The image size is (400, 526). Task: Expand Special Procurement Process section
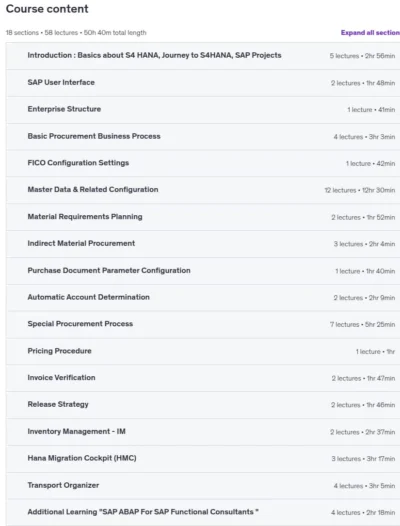click(x=203, y=324)
